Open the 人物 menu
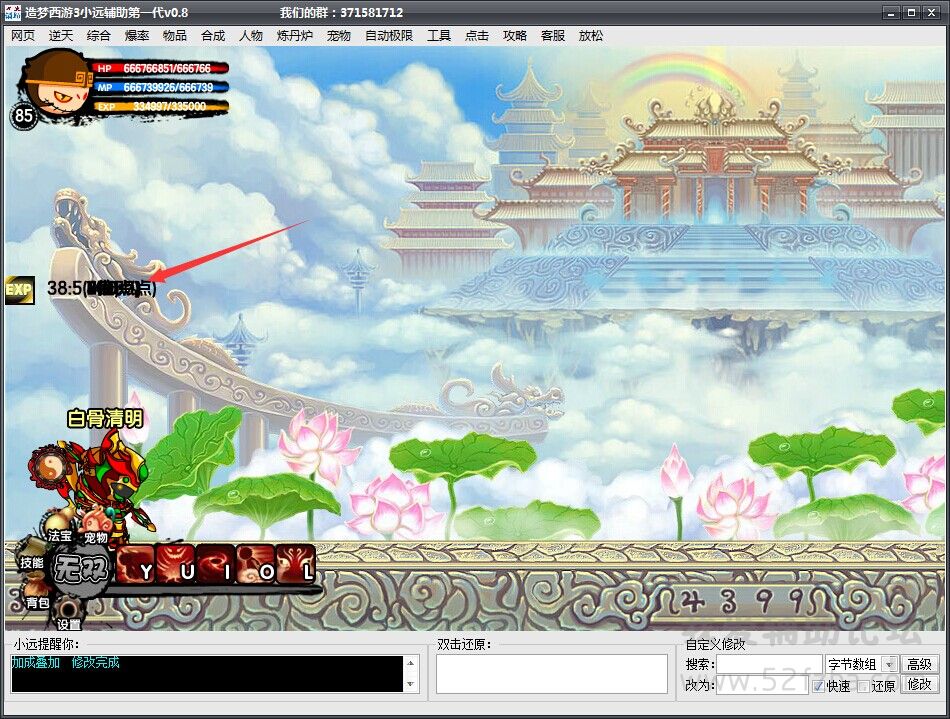The height and width of the screenshot is (719, 950). (x=251, y=36)
